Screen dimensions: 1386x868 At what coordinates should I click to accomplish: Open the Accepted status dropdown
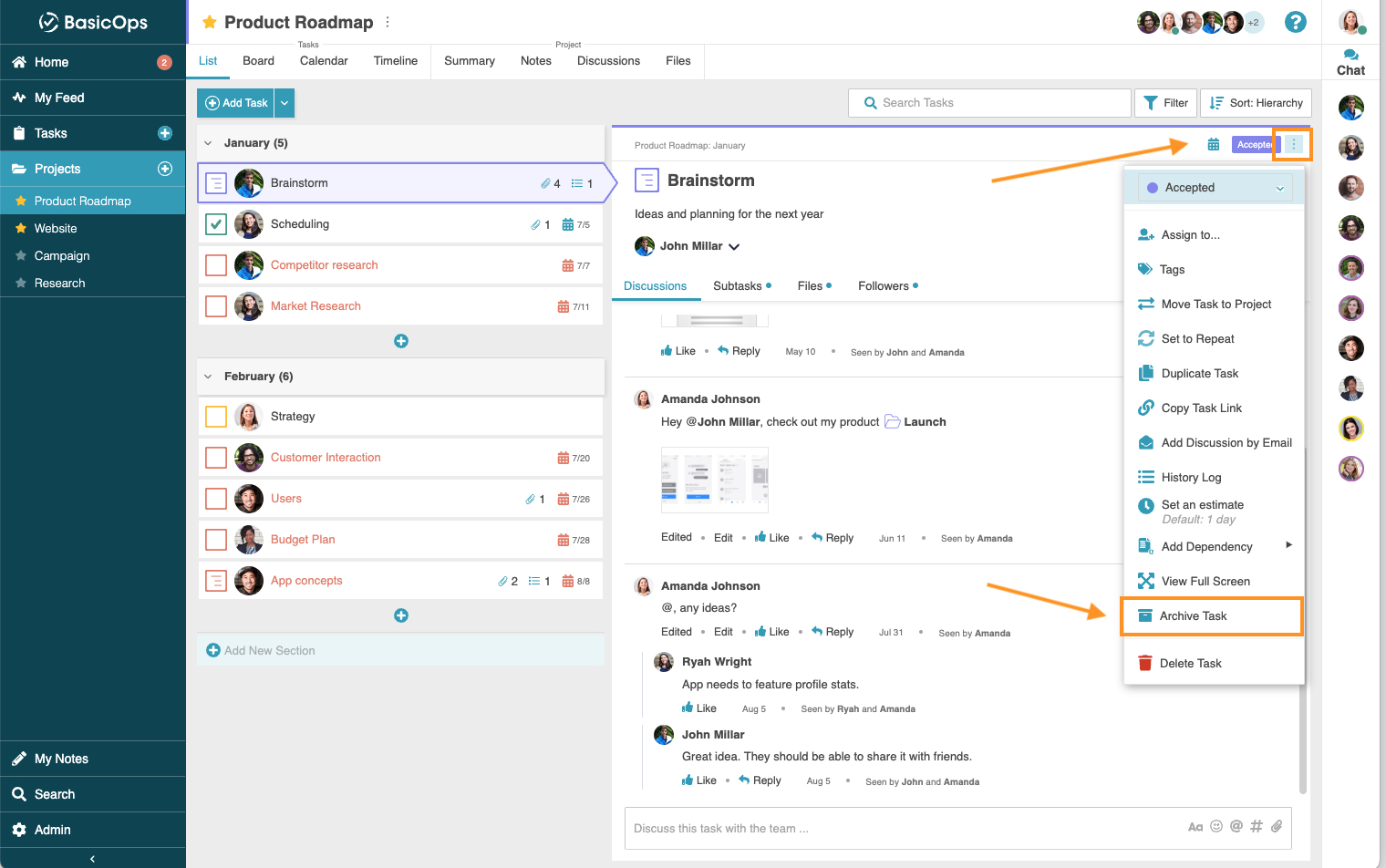[1214, 188]
